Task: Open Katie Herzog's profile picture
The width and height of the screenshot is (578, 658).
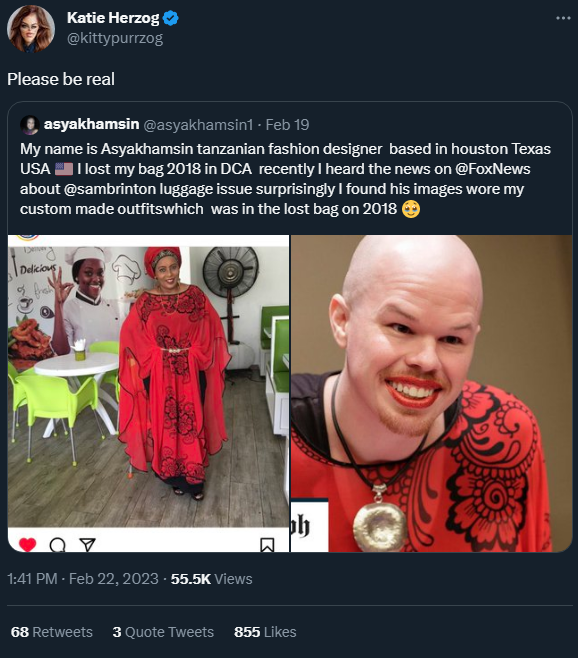Action: [x=31, y=29]
